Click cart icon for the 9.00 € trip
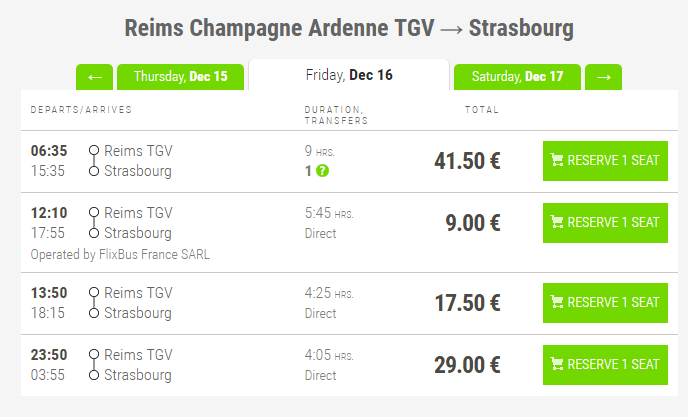Screen dimensions: 688x417 point(557,222)
